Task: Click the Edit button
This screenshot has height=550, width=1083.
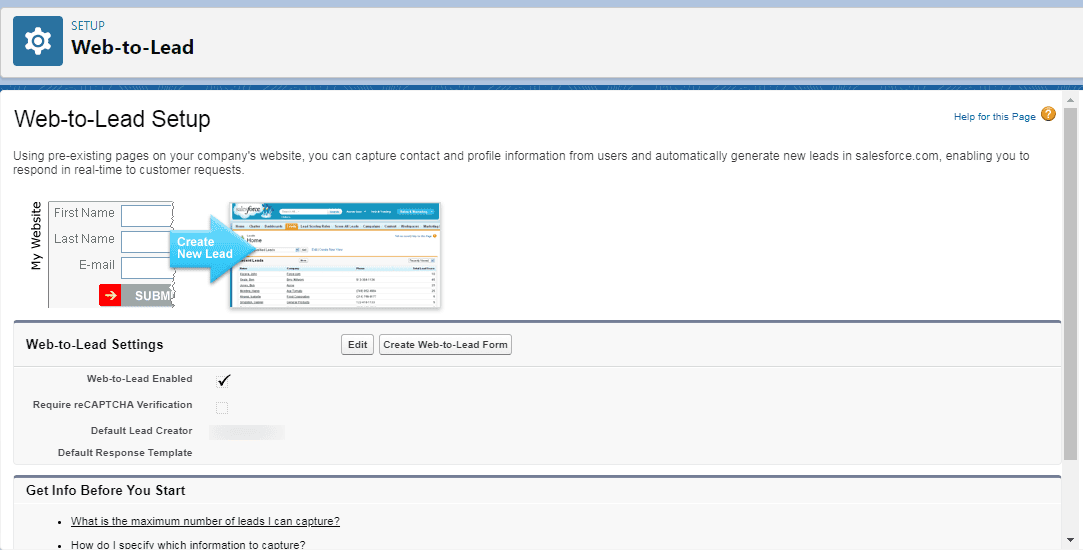Action: coord(357,345)
